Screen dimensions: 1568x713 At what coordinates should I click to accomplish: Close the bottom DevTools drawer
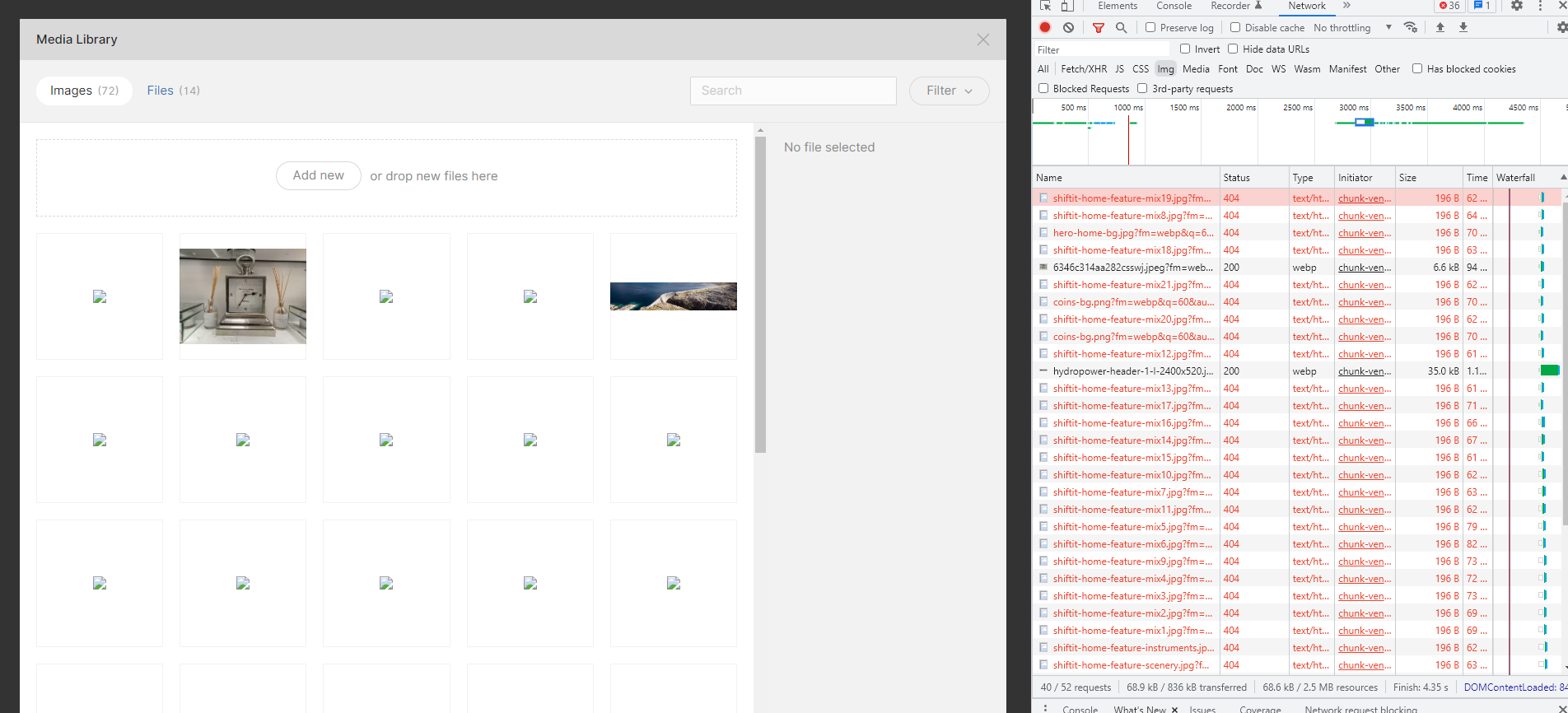1562,709
